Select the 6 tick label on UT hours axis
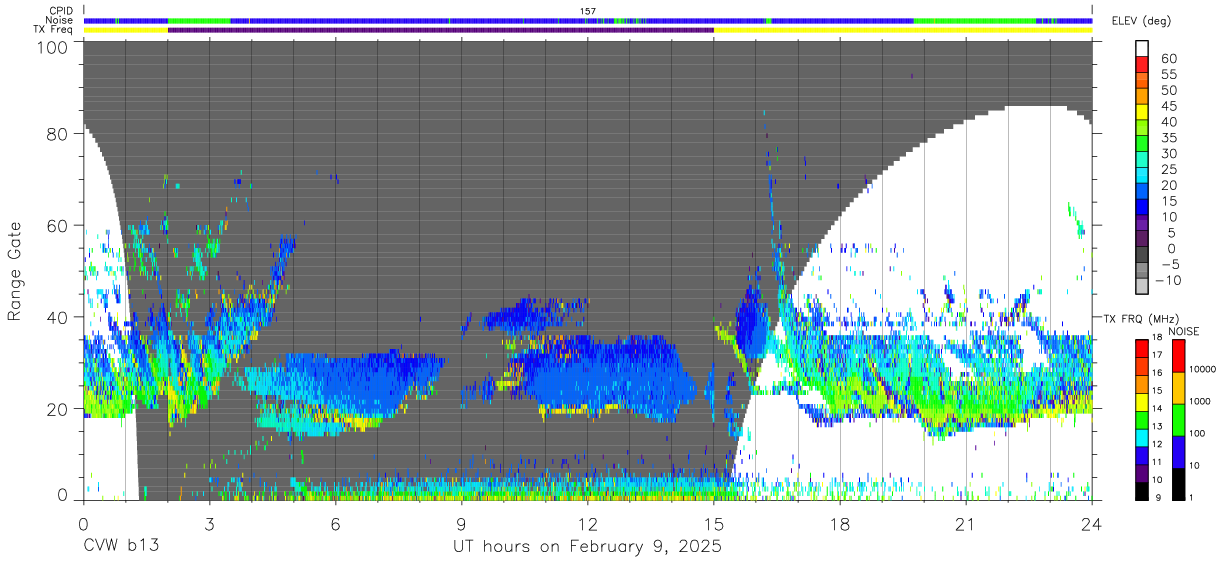1228x567 pixels. pyautogui.click(x=336, y=523)
